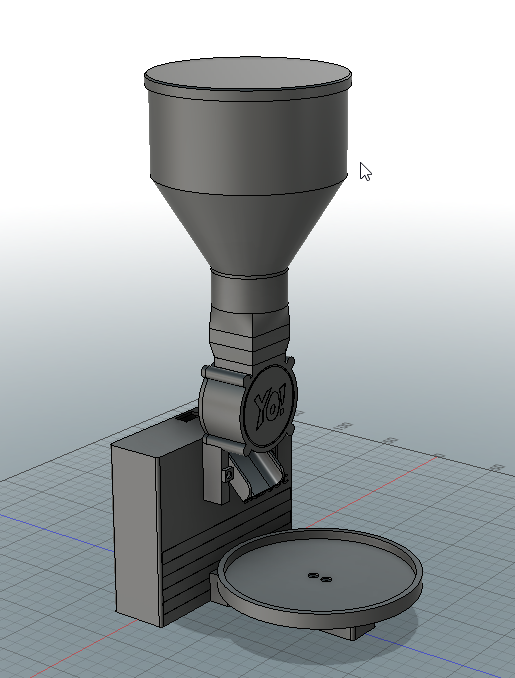The height and width of the screenshot is (678, 515).
Task: Select the angled dispensing chute under wheel
Action: [x=259, y=478]
